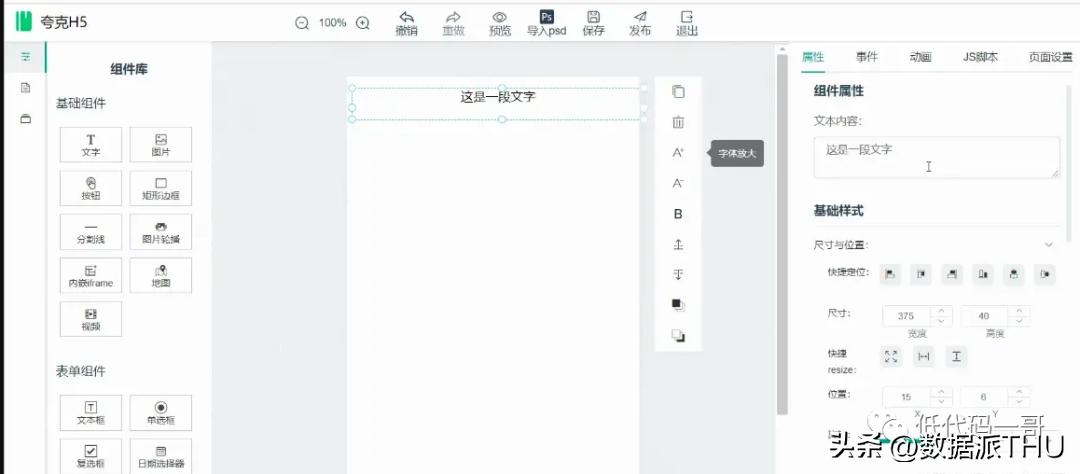Switch to the 属性 tab
Screen dimensions: 1080x474
(813, 57)
